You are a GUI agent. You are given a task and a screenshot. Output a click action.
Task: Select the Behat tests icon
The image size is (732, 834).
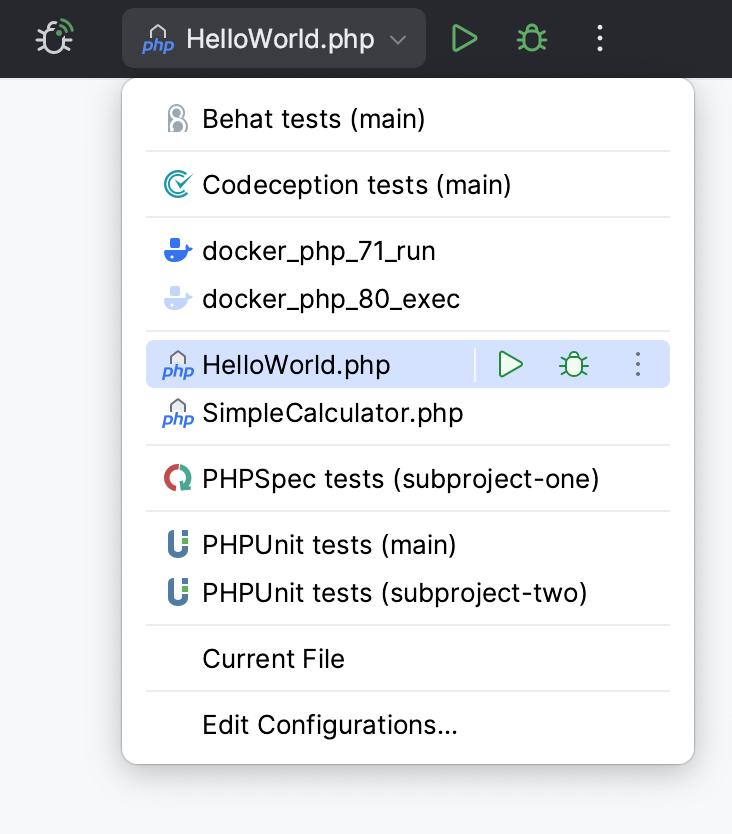[x=177, y=118]
